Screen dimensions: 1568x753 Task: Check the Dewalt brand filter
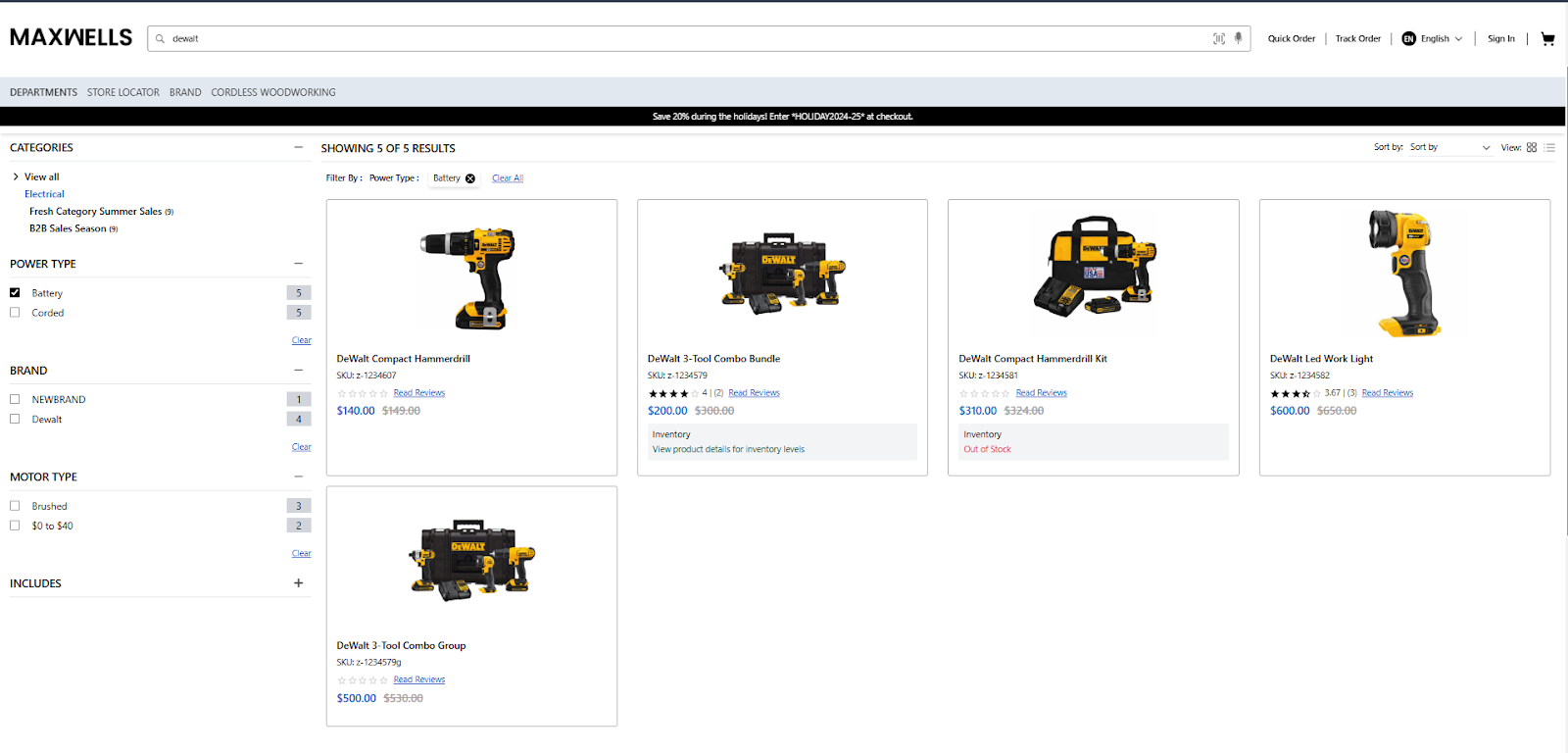tap(15, 419)
